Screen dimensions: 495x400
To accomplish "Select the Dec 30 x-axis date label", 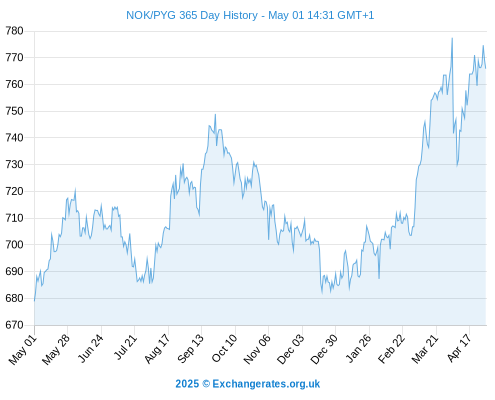I will coord(324,349).
